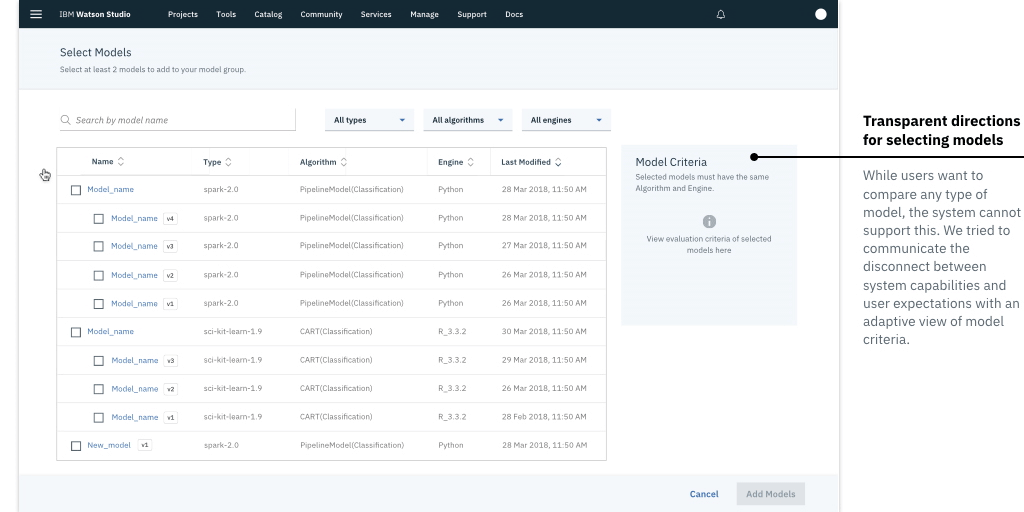The height and width of the screenshot is (512, 1024).
Task: Click the Cancel button
Action: 704,494
